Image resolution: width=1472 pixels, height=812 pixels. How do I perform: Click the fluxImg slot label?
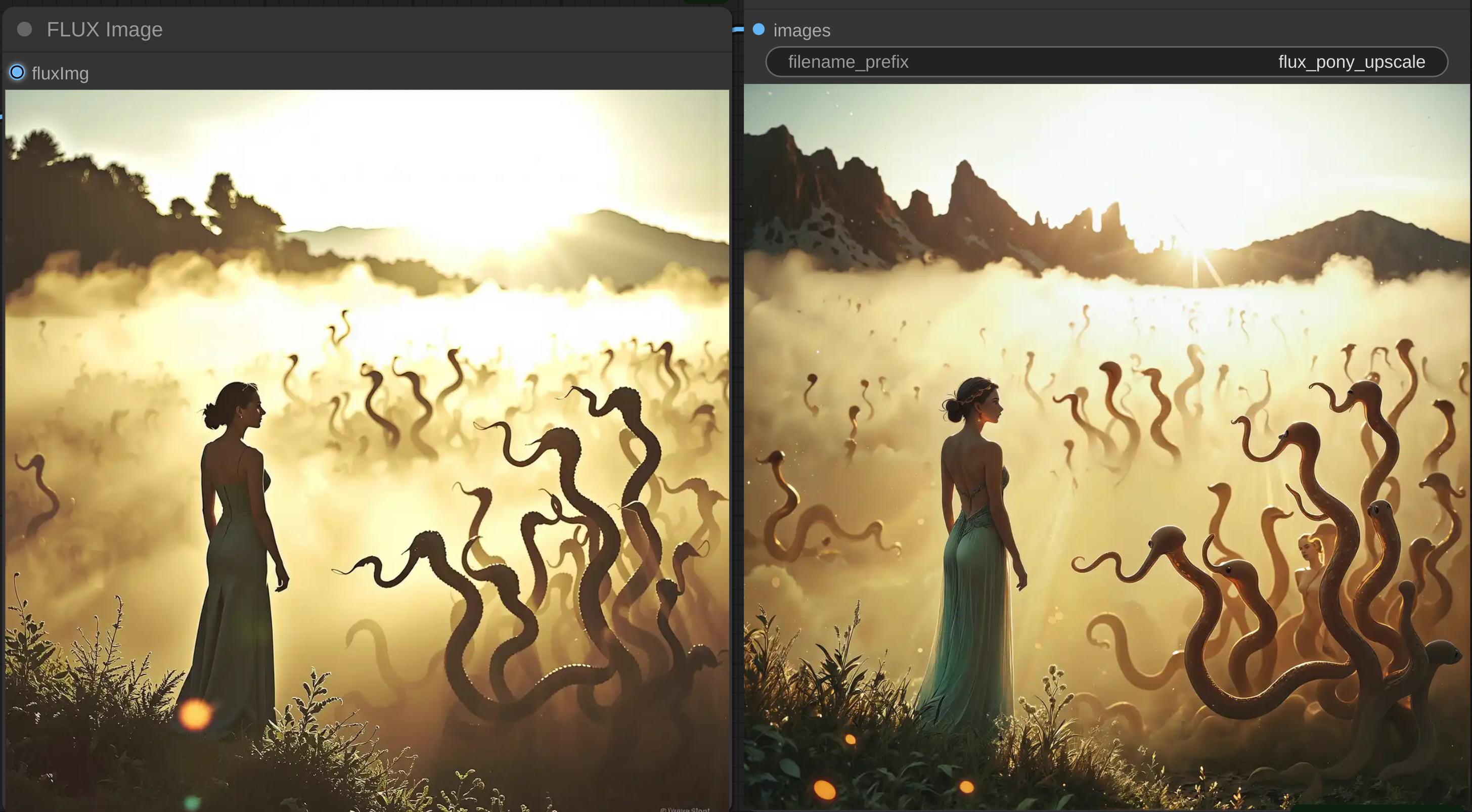click(x=60, y=74)
